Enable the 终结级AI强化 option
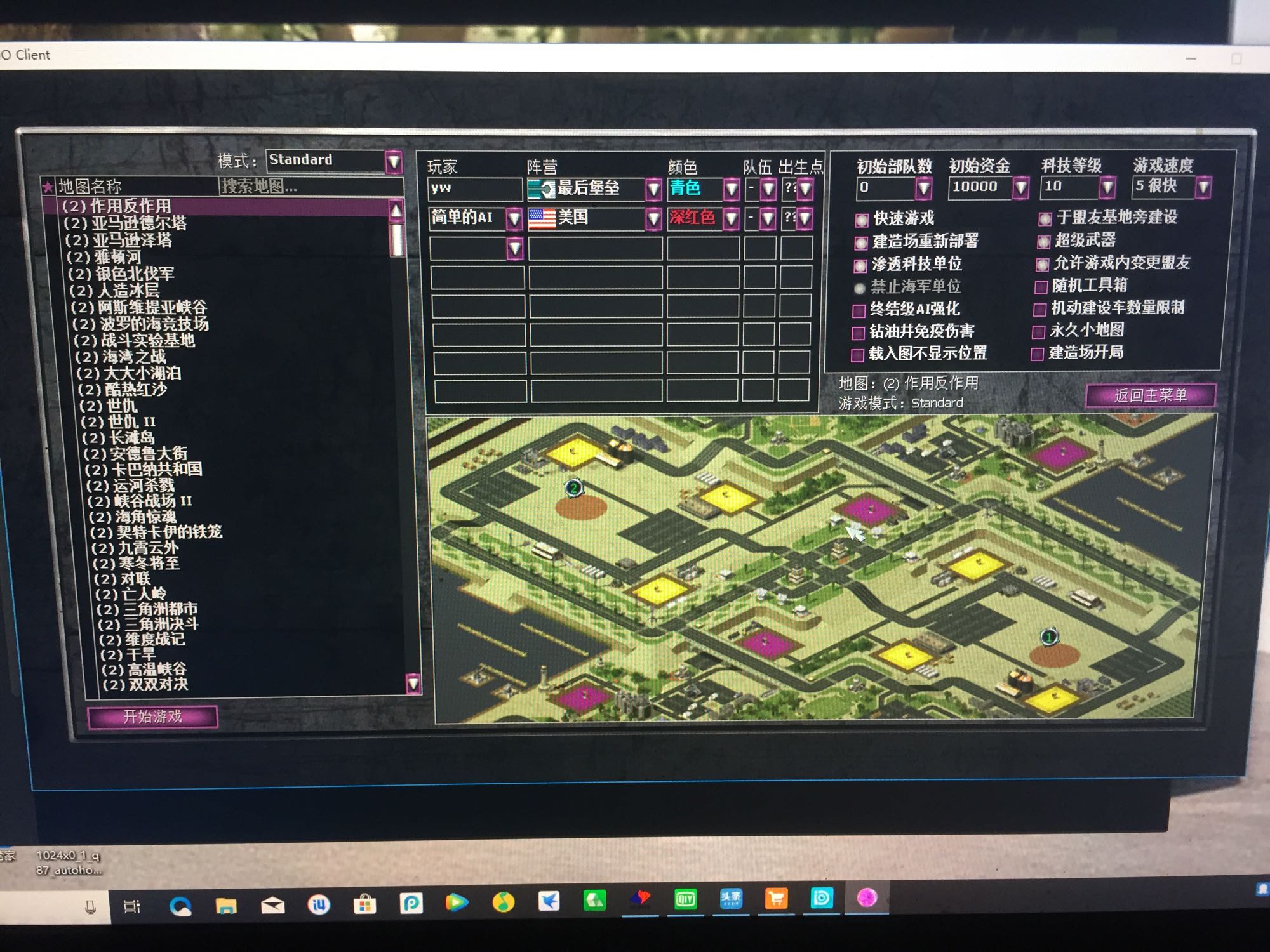The height and width of the screenshot is (952, 1270). click(859, 310)
